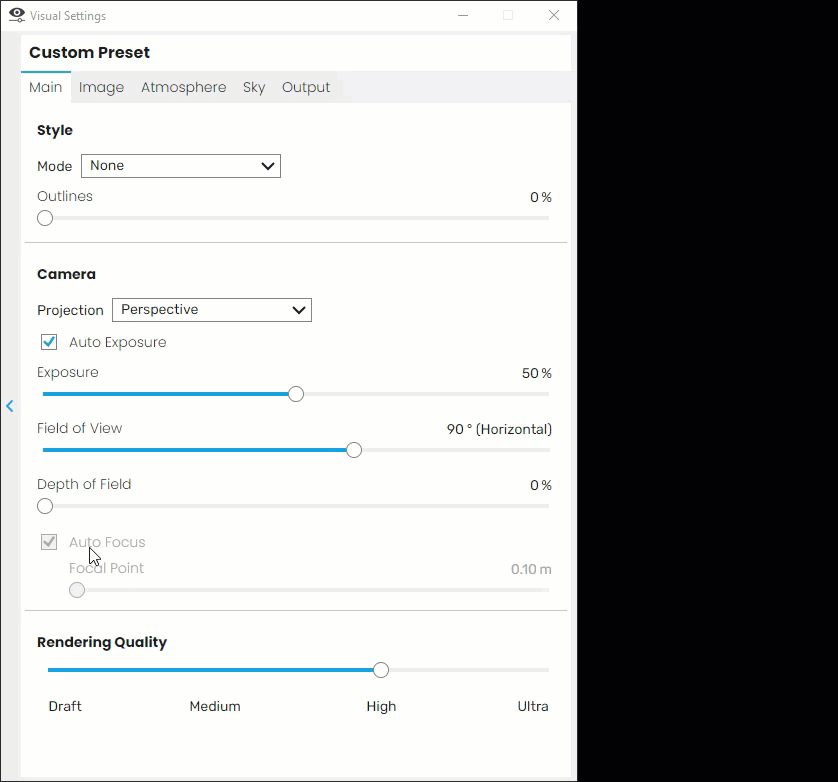Click the Depth of Field slider handle
Screen dimensions: 838x782
pos(45,506)
